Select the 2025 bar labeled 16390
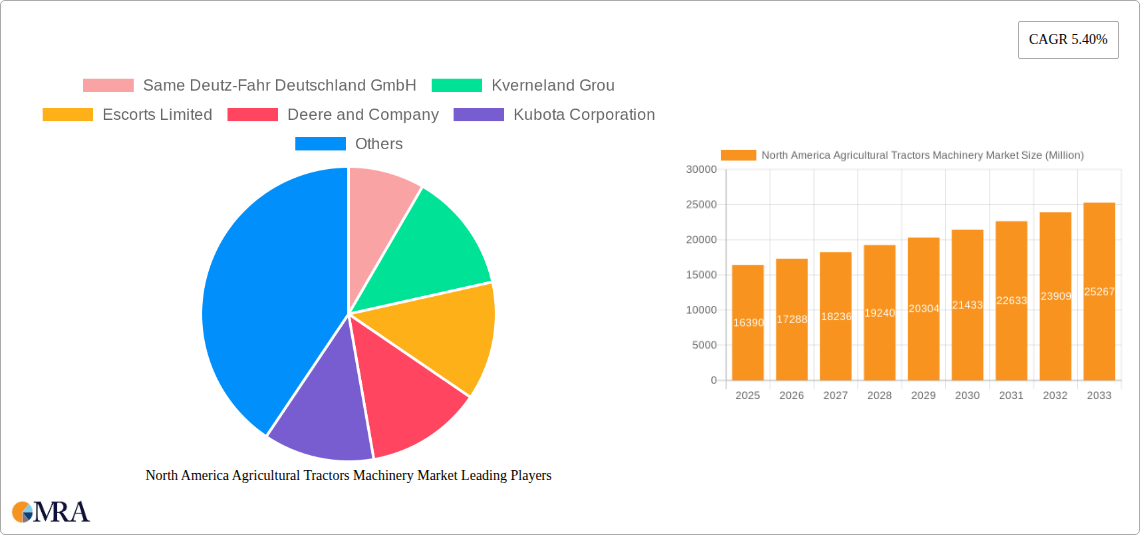The image size is (1140, 535). pos(748,322)
